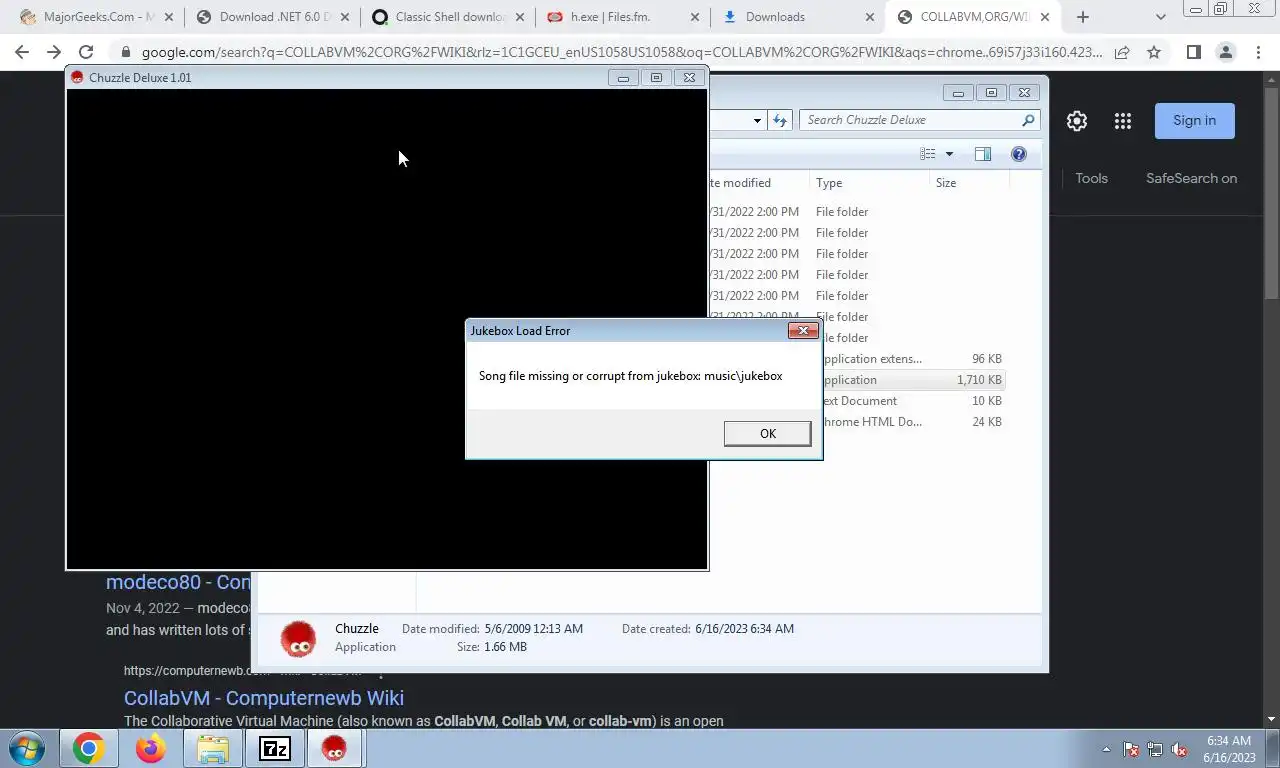Screen dimensions: 1280x768
Task: Go forward in Chrome
Action: coord(54,52)
